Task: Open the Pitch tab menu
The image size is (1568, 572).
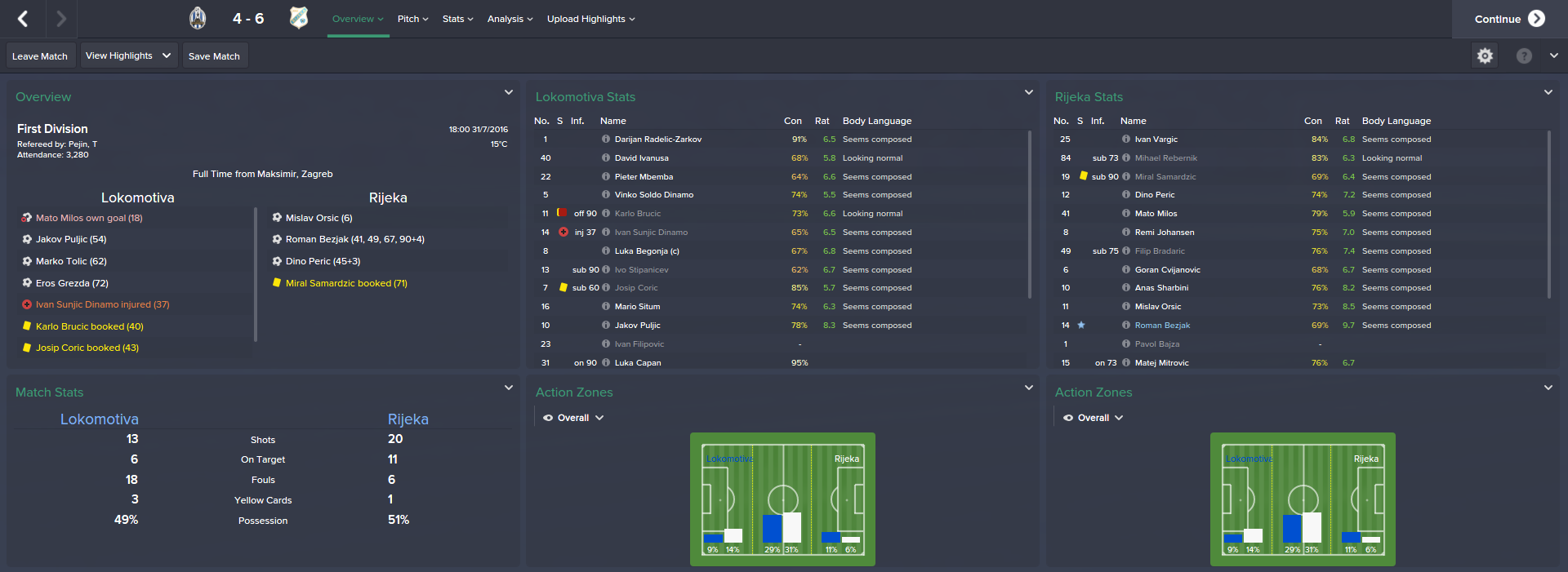Action: pos(412,19)
